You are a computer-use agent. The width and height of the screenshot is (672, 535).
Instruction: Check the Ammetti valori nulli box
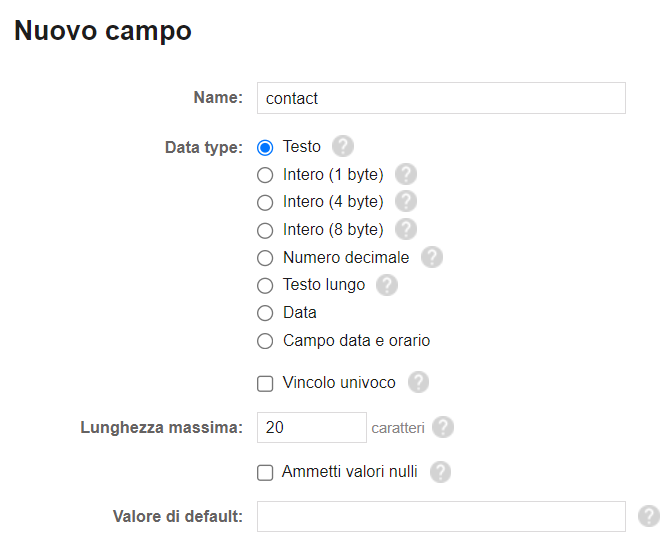[x=265, y=472]
